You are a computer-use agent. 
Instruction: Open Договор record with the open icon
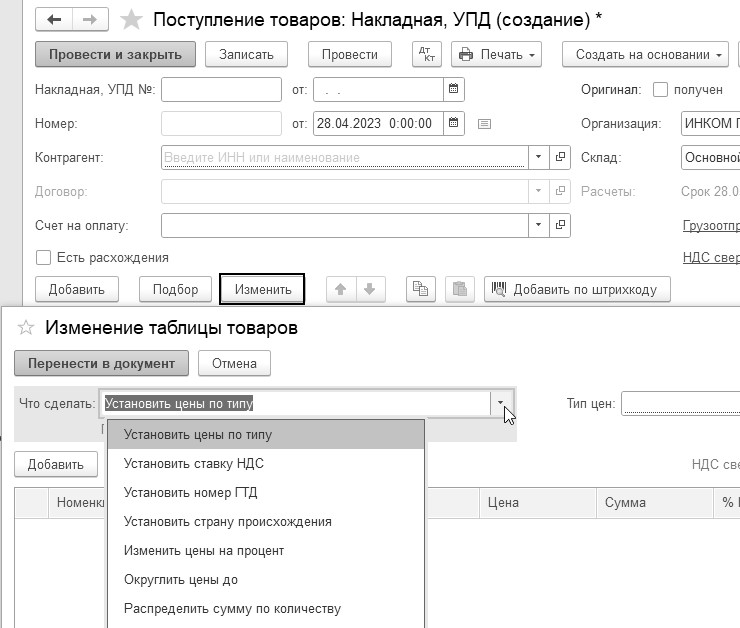[x=560, y=191]
